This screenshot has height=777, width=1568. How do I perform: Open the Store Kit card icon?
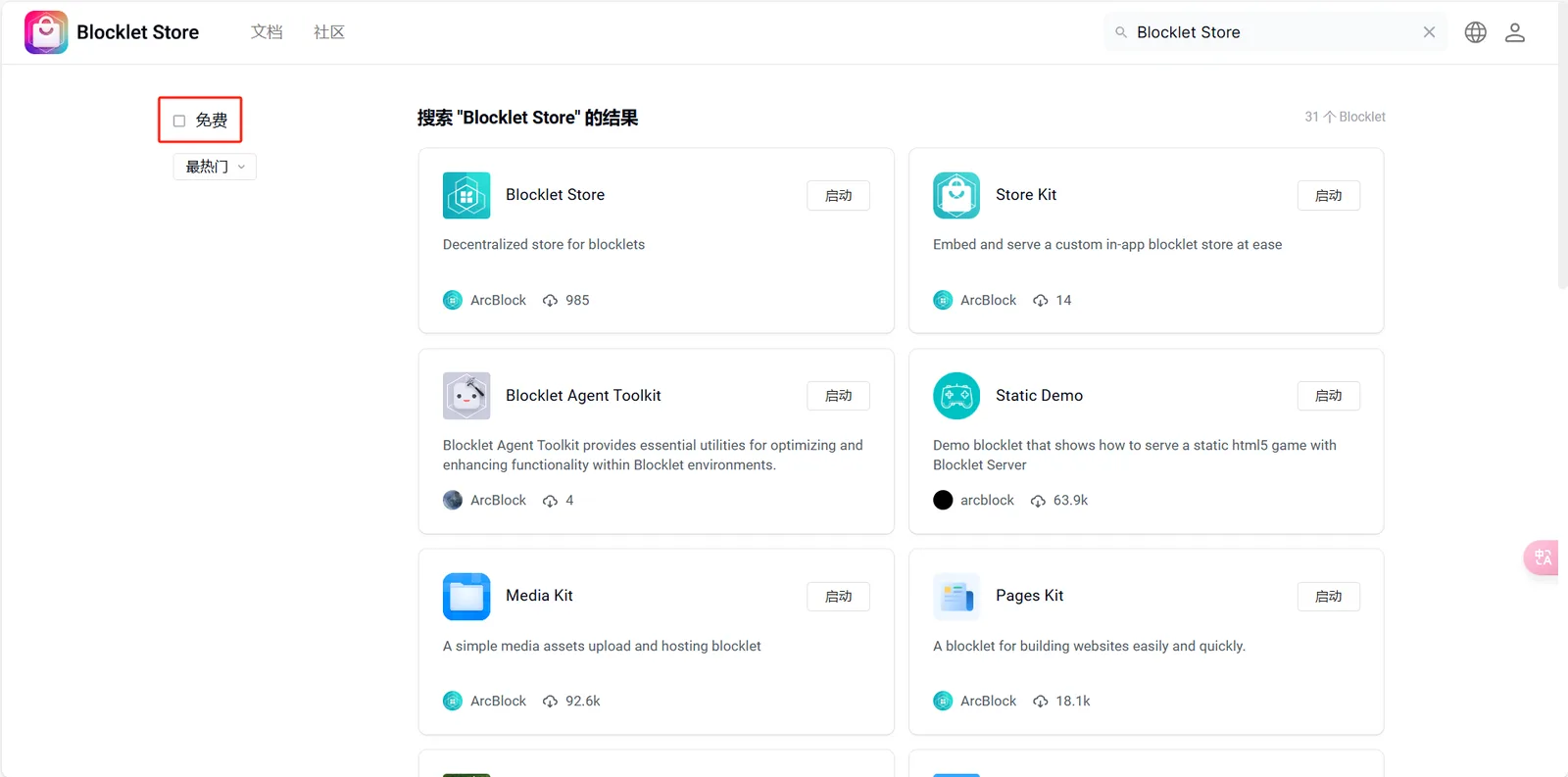pyautogui.click(x=956, y=195)
